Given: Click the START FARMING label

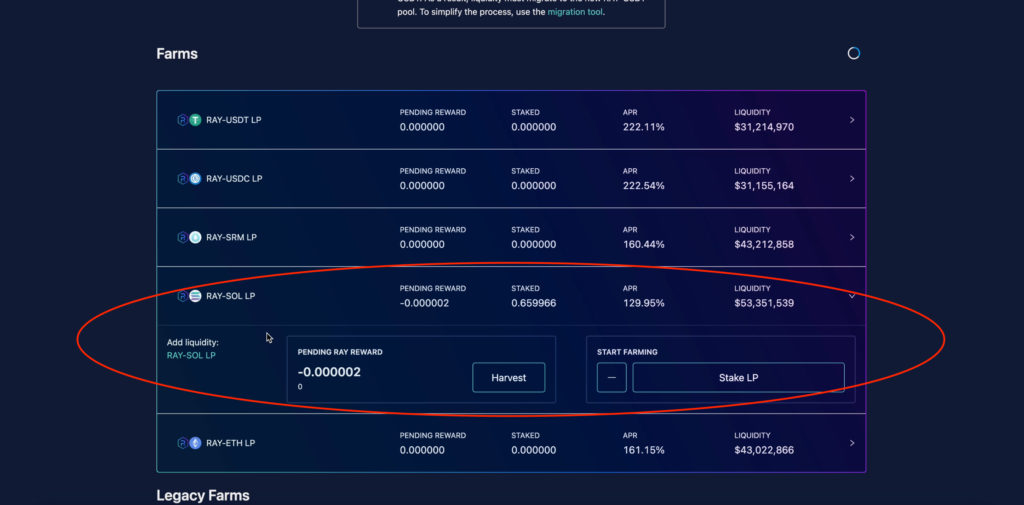Looking at the screenshot, I should (x=627, y=352).
